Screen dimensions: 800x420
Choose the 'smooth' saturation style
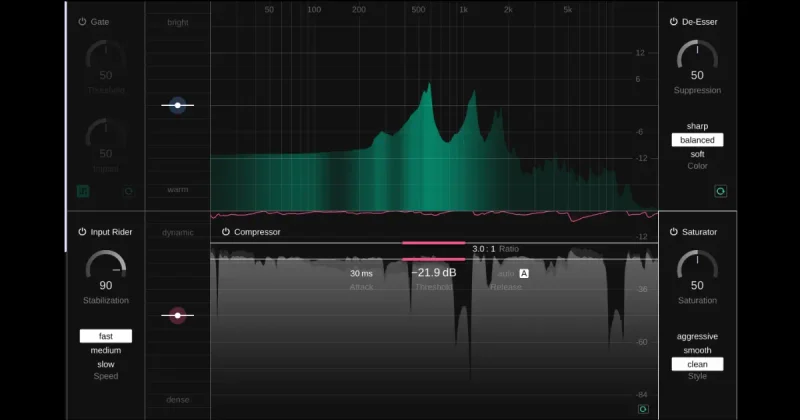(x=697, y=350)
